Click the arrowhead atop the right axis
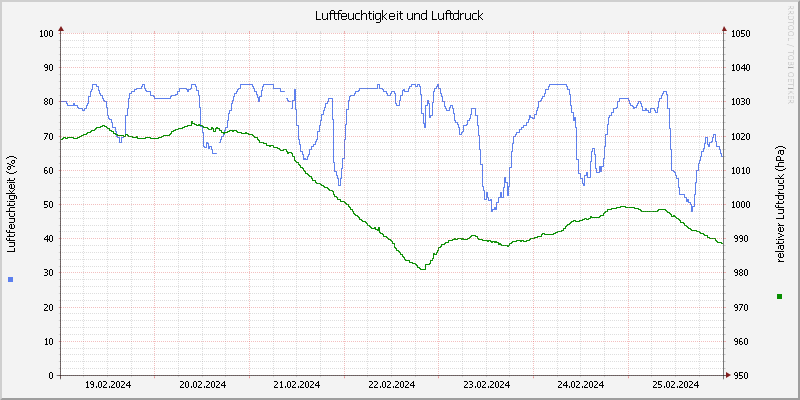 click(723, 29)
